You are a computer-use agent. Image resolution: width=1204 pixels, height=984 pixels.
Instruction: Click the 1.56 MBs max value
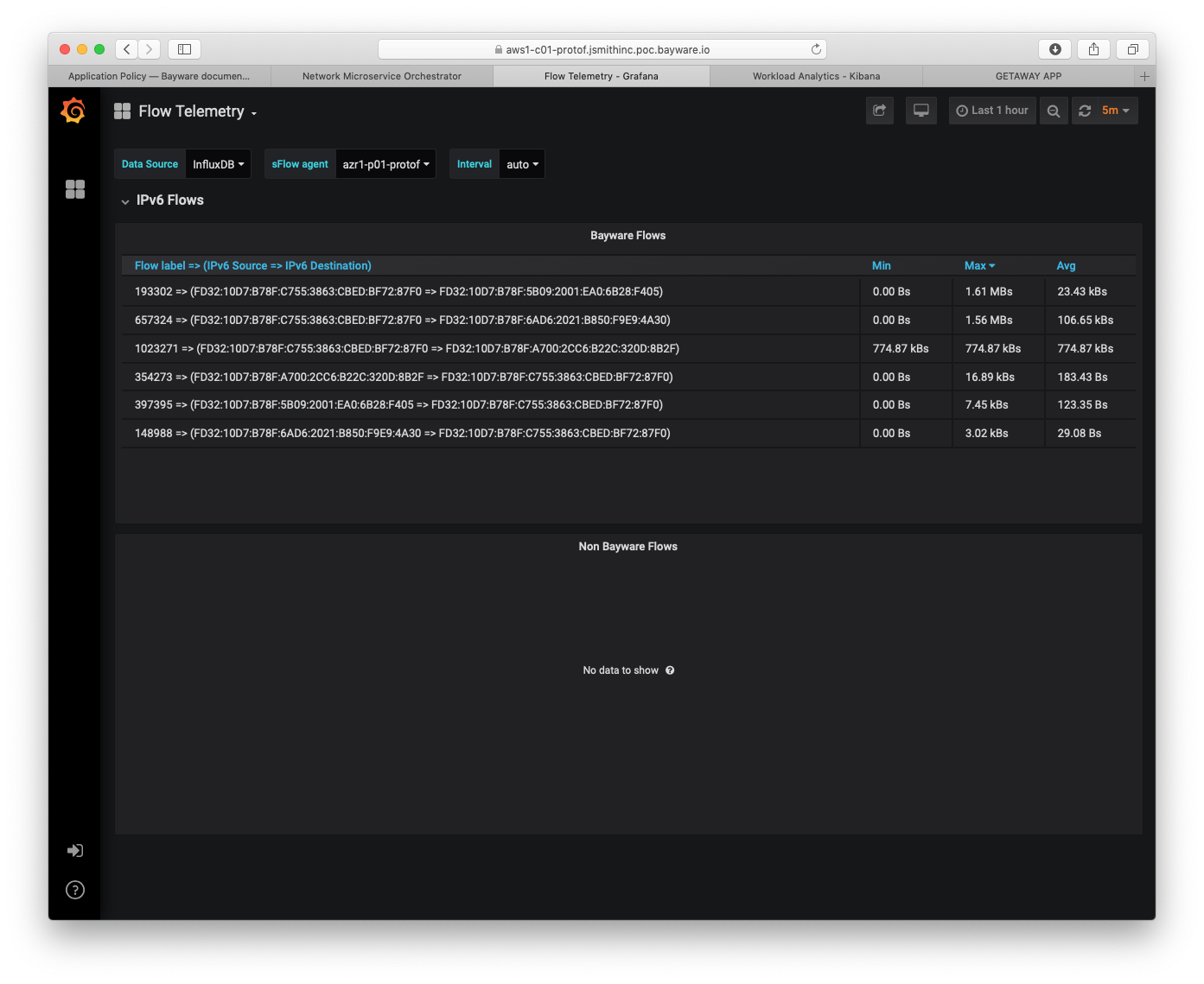pos(989,321)
